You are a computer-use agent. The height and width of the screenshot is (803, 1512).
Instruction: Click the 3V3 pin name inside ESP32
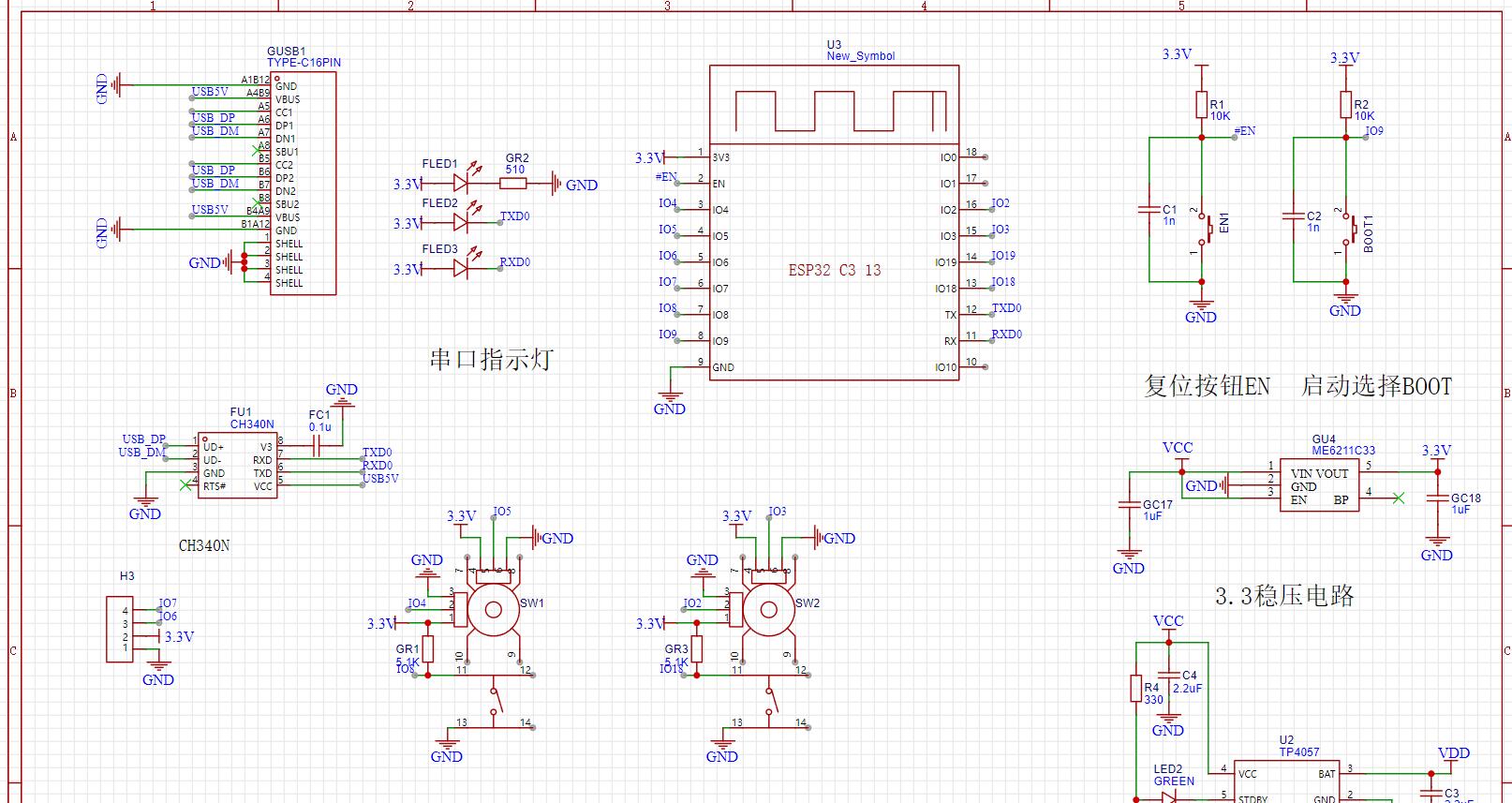tap(720, 157)
